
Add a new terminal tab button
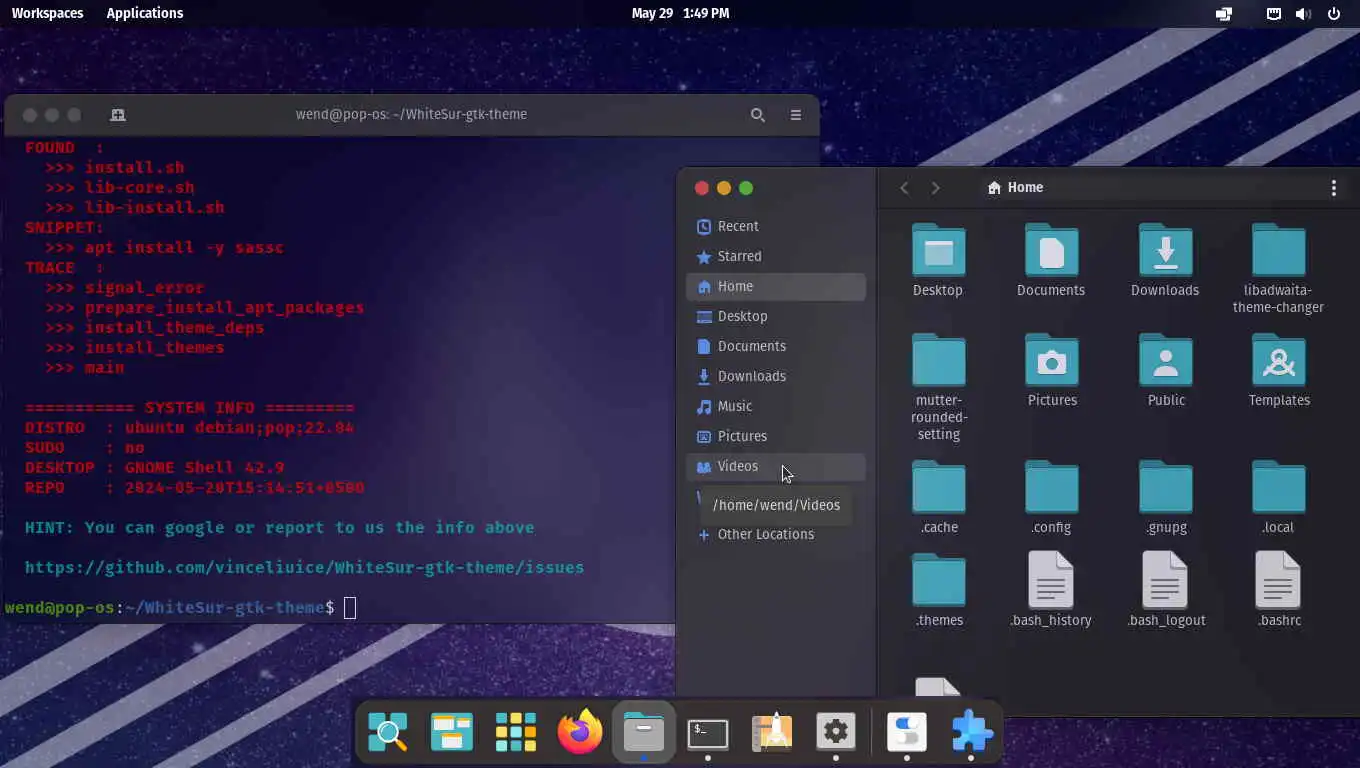(x=118, y=115)
